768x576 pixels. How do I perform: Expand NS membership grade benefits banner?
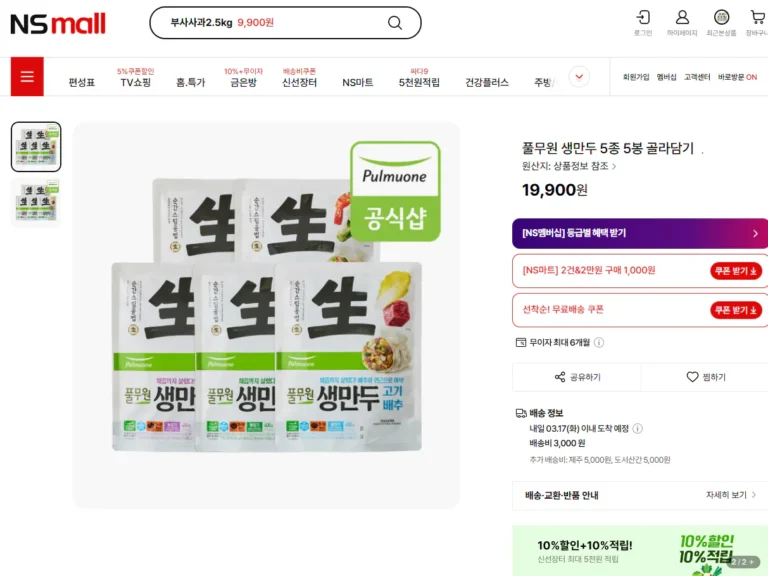640,233
